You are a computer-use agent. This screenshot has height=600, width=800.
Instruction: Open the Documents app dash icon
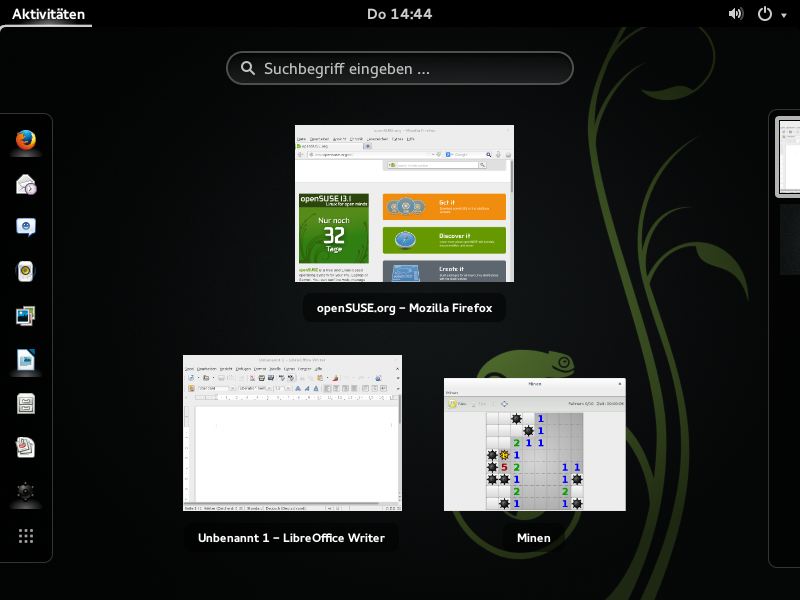click(x=26, y=447)
